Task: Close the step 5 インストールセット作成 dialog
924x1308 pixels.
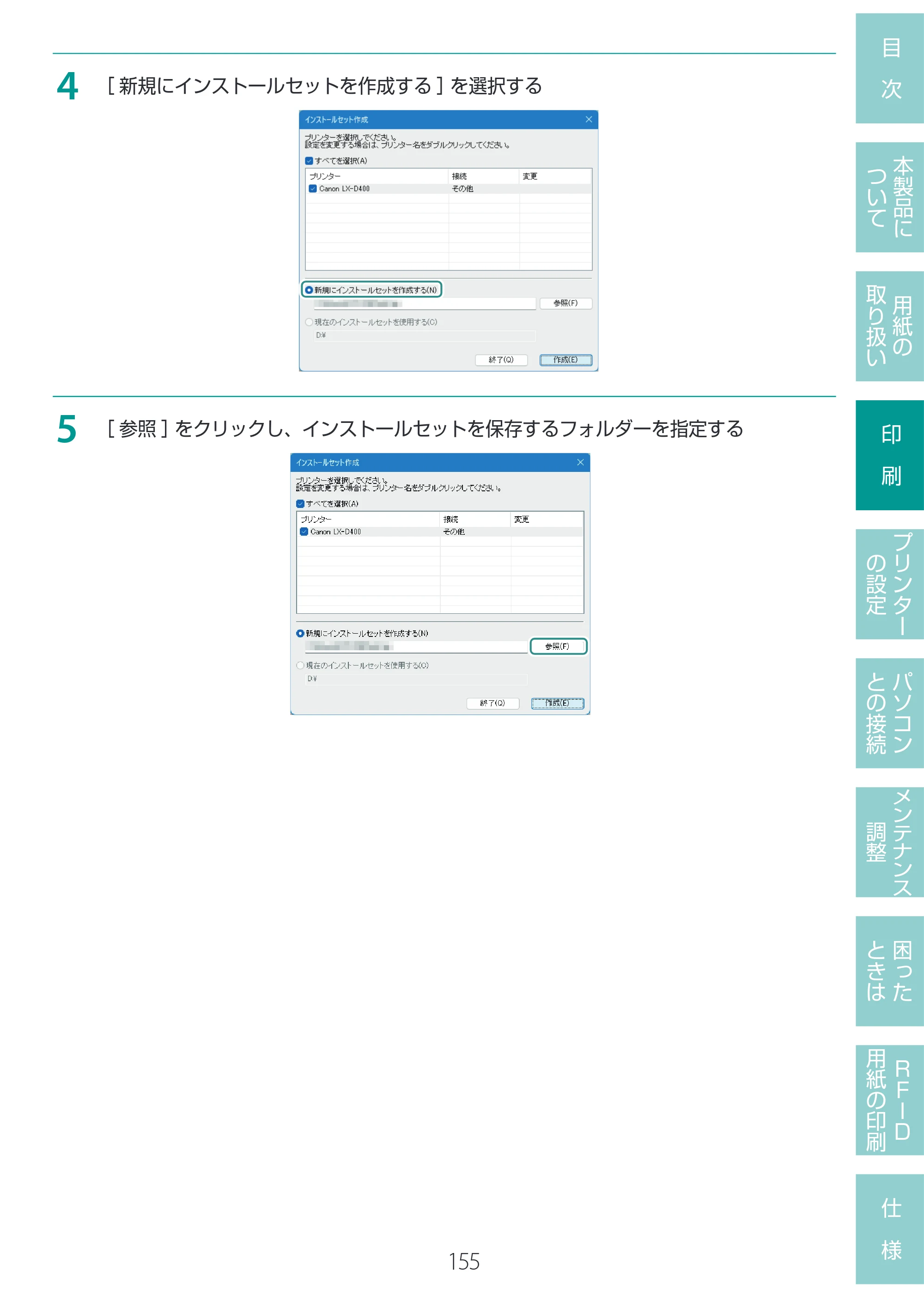Action: [580, 463]
